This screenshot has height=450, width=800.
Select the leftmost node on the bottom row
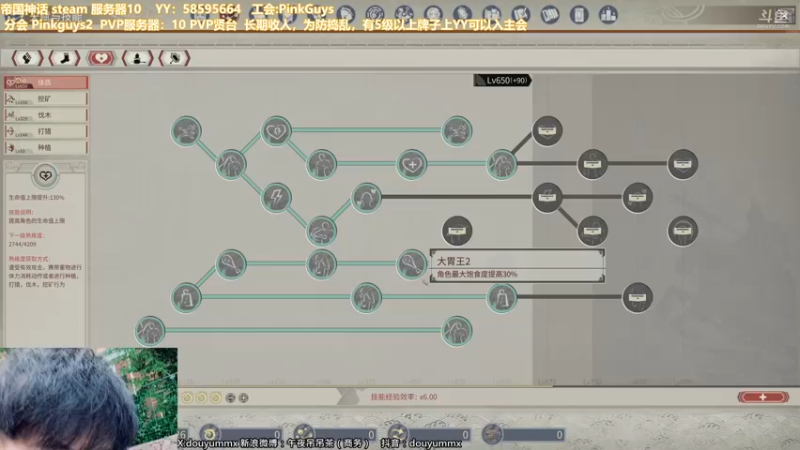coord(150,331)
